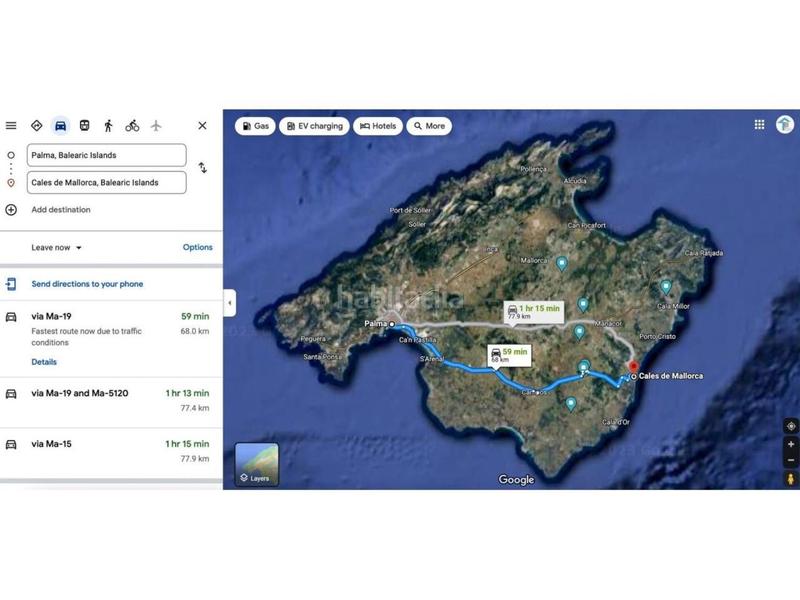This screenshot has height=600, width=800.
Task: Open the Layers thumbnail
Action: pyautogui.click(x=257, y=464)
